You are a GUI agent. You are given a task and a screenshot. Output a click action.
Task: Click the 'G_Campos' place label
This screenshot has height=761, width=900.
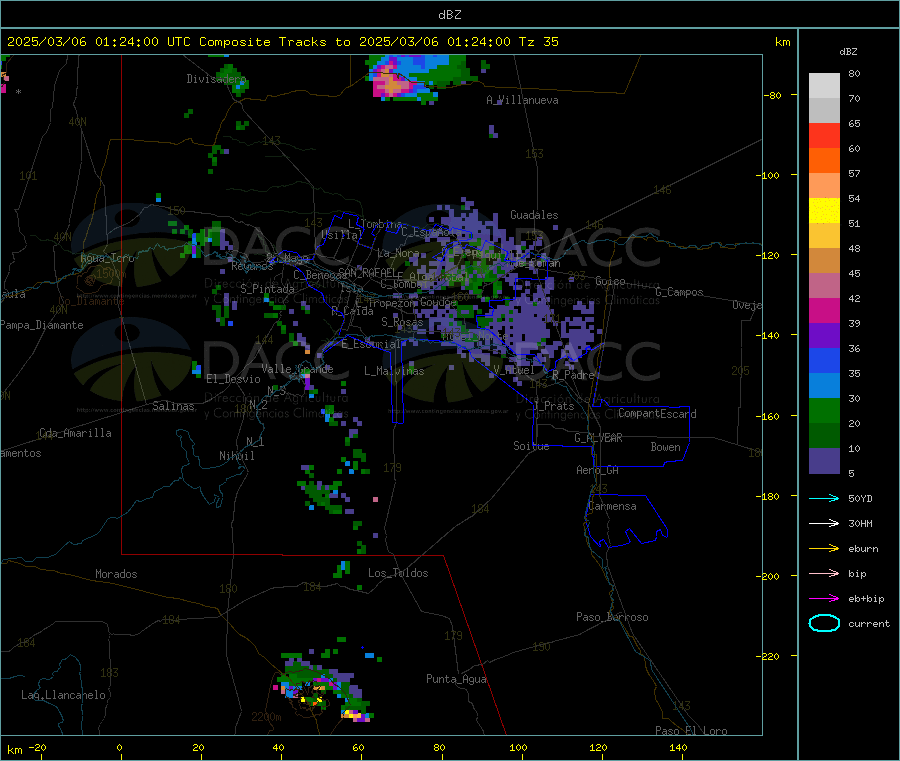679,292
